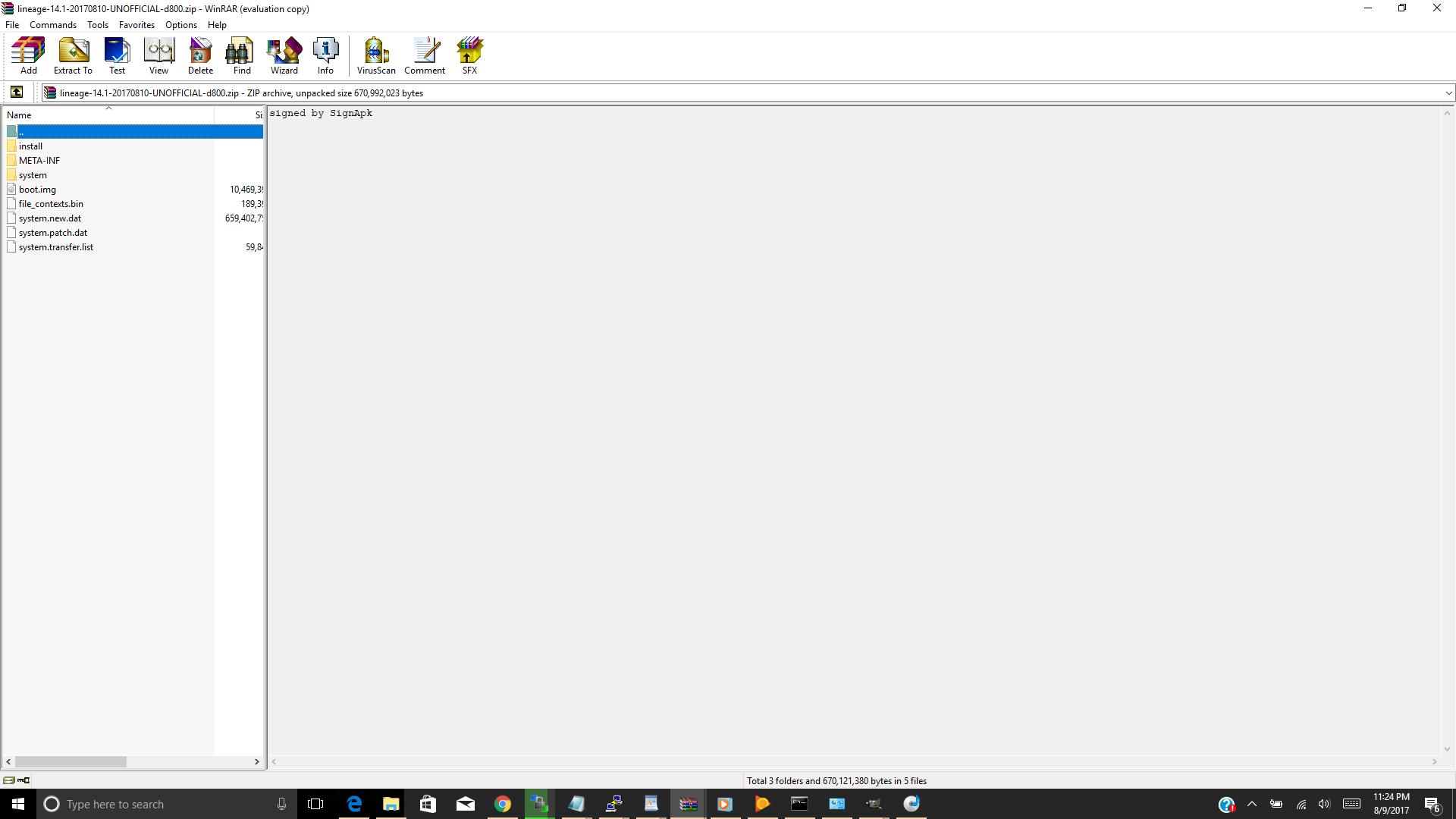Launch the Wizard toolbar icon
Screen dimensions: 1456x819
click(284, 56)
